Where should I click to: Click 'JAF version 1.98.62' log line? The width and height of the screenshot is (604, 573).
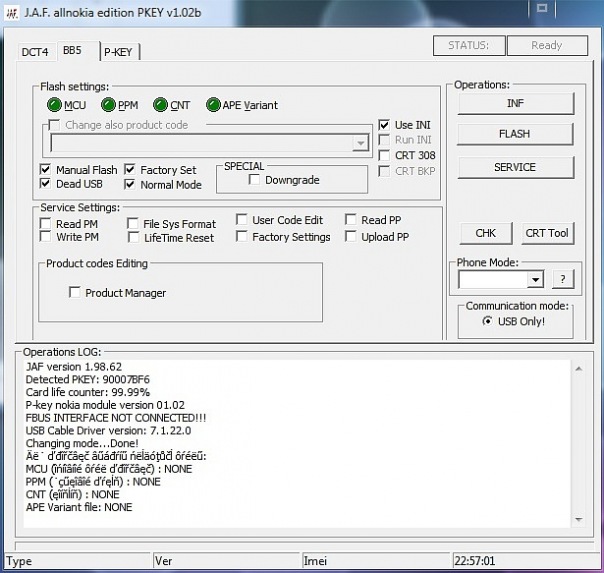[74, 367]
